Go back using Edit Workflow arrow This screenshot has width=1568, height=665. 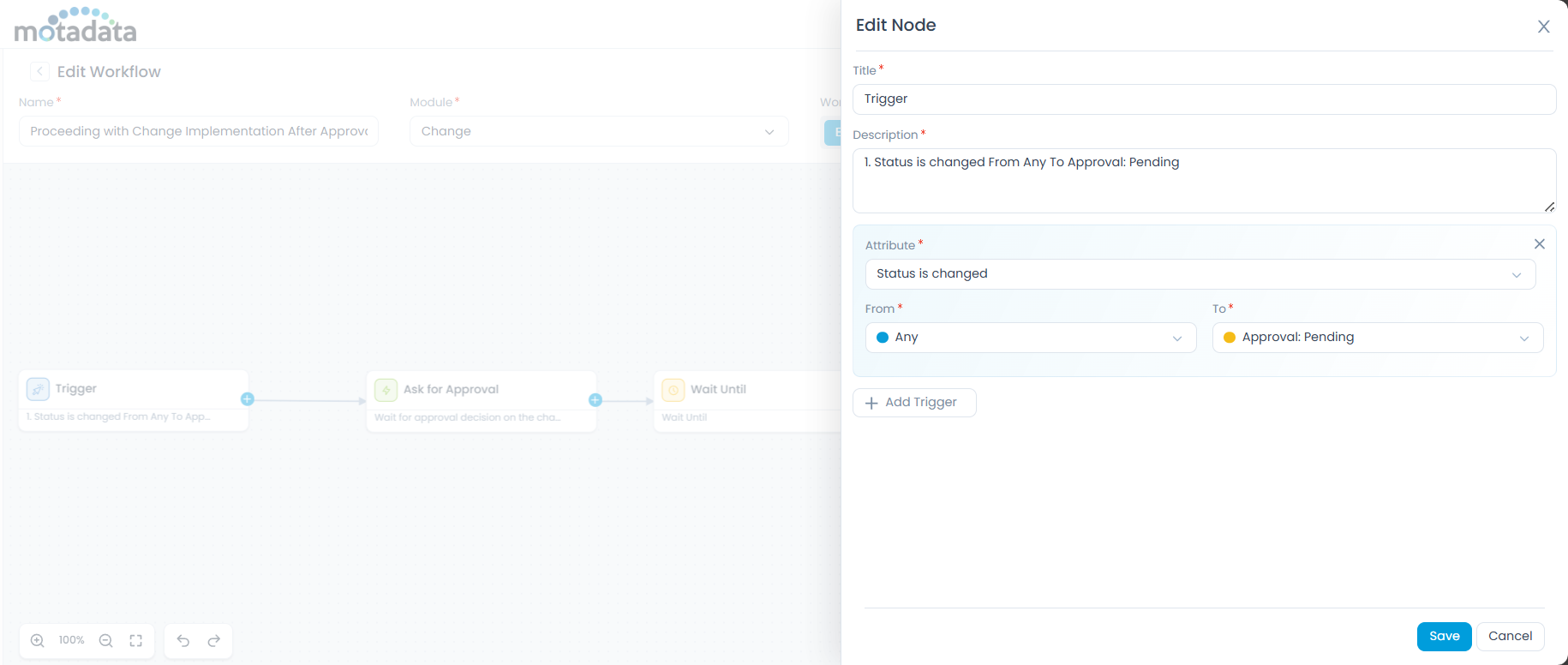click(x=39, y=72)
